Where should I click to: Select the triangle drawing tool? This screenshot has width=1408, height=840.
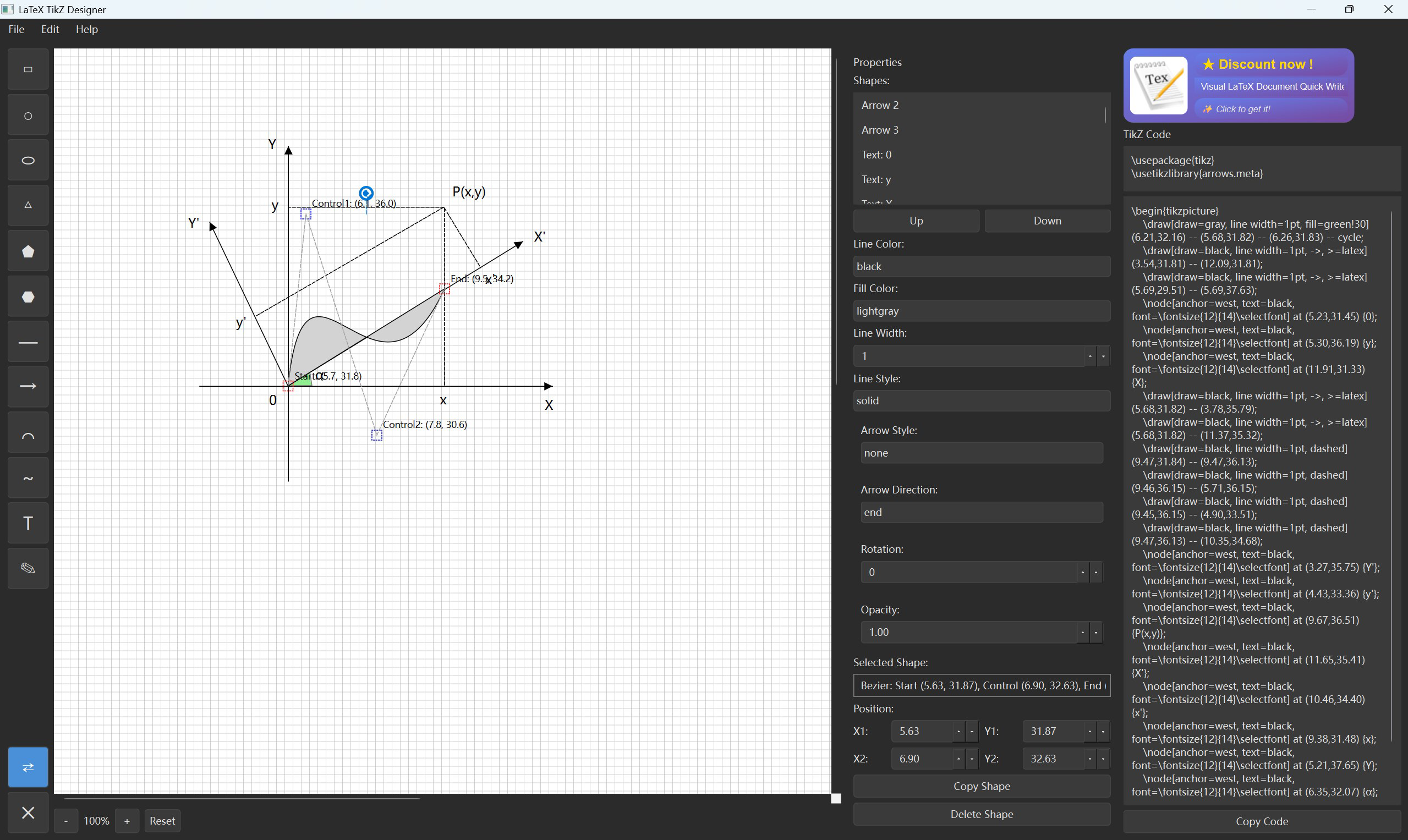28,206
